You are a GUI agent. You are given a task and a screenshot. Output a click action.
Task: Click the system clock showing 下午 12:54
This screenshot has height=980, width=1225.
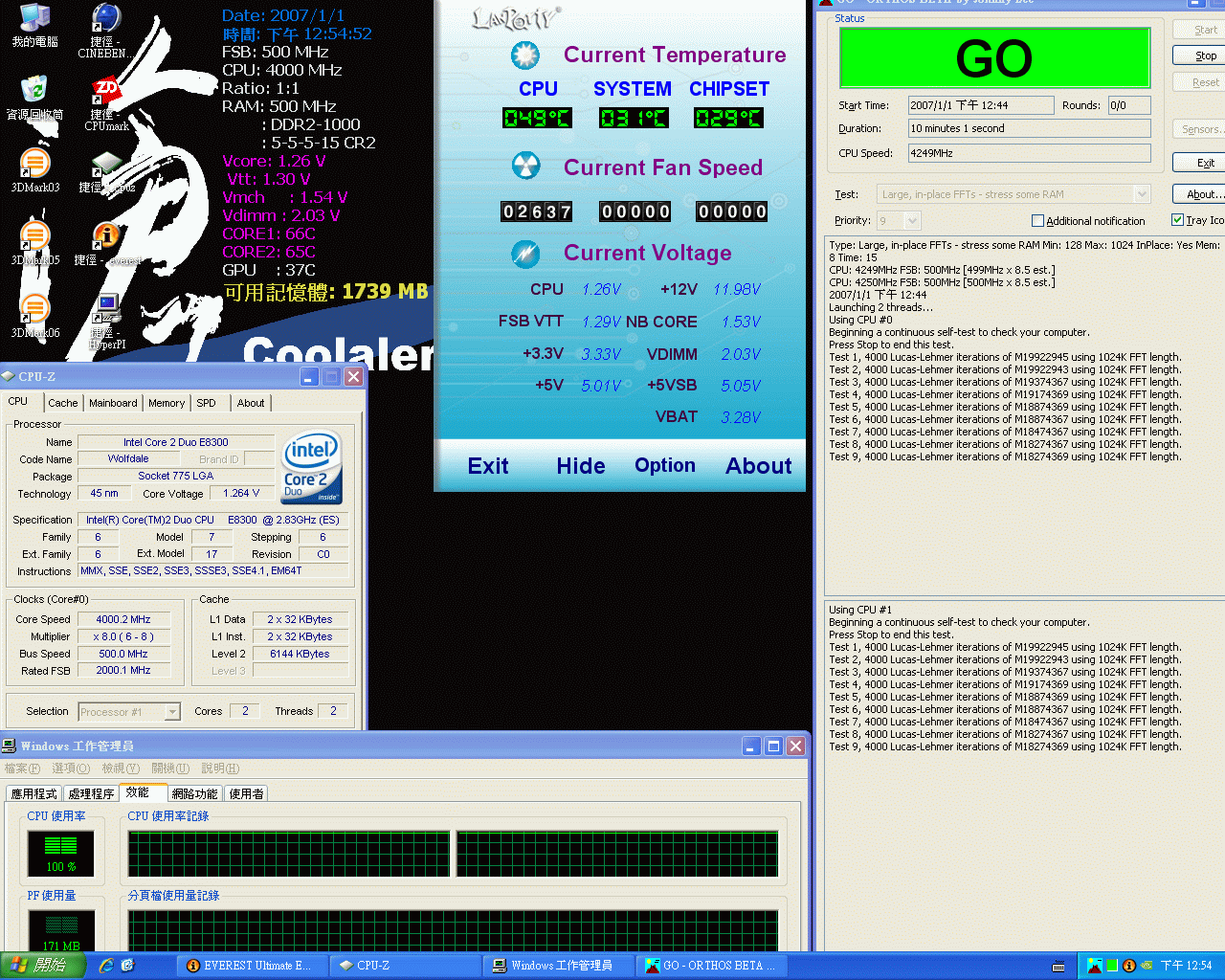[x=1187, y=966]
